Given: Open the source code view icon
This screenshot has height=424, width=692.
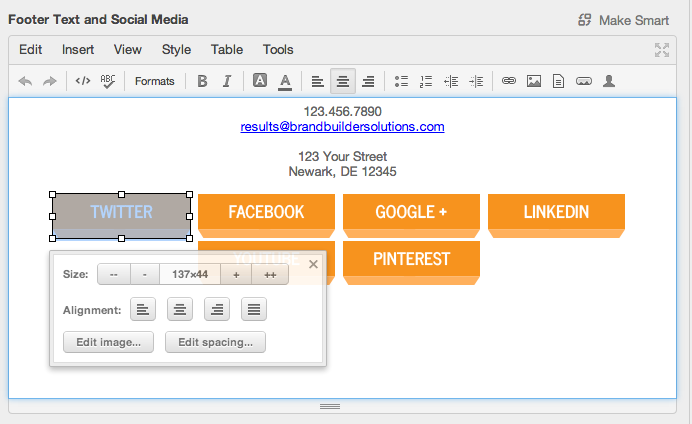Looking at the screenshot, I should pos(83,81).
